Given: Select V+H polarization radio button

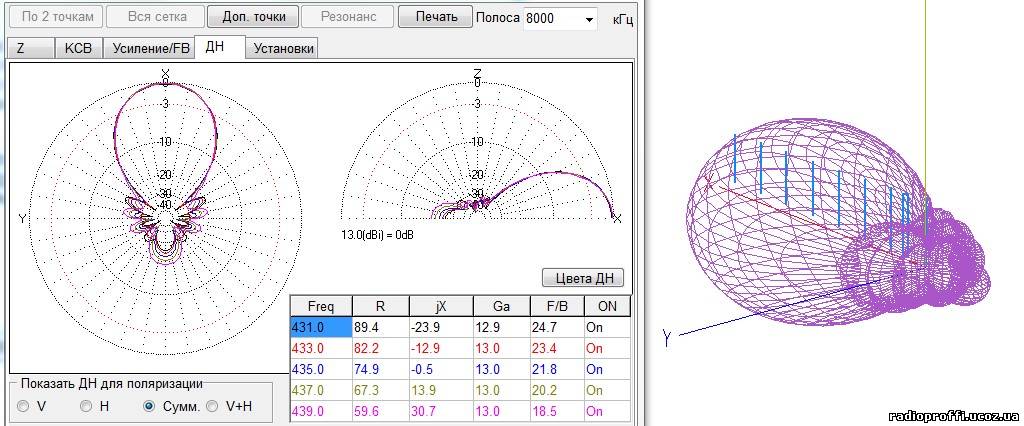Looking at the screenshot, I should pos(212,406).
